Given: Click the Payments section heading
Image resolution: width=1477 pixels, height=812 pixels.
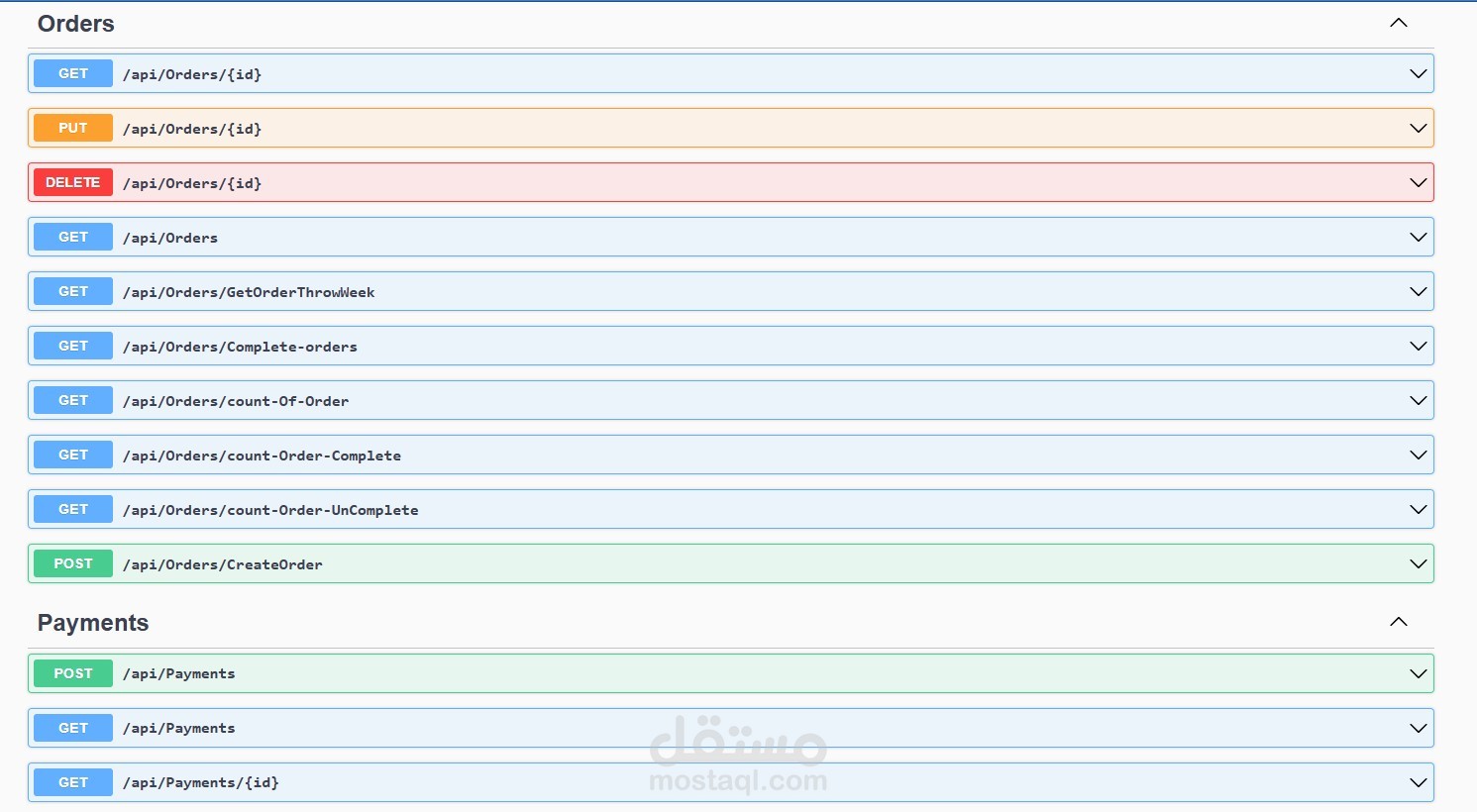Looking at the screenshot, I should pyautogui.click(x=92, y=622).
